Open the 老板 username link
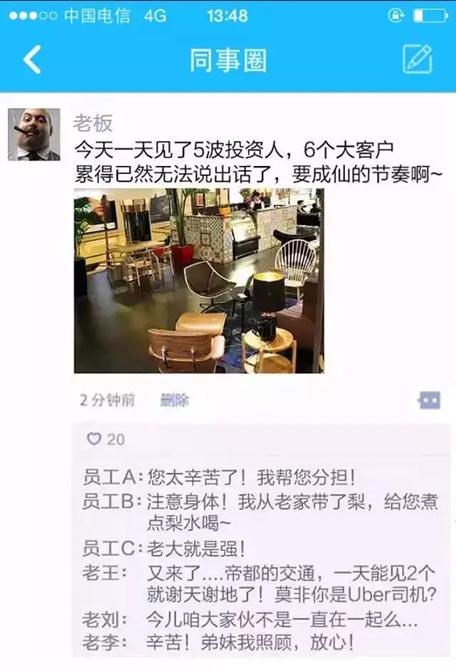This screenshot has height=672, width=456. (x=93, y=123)
